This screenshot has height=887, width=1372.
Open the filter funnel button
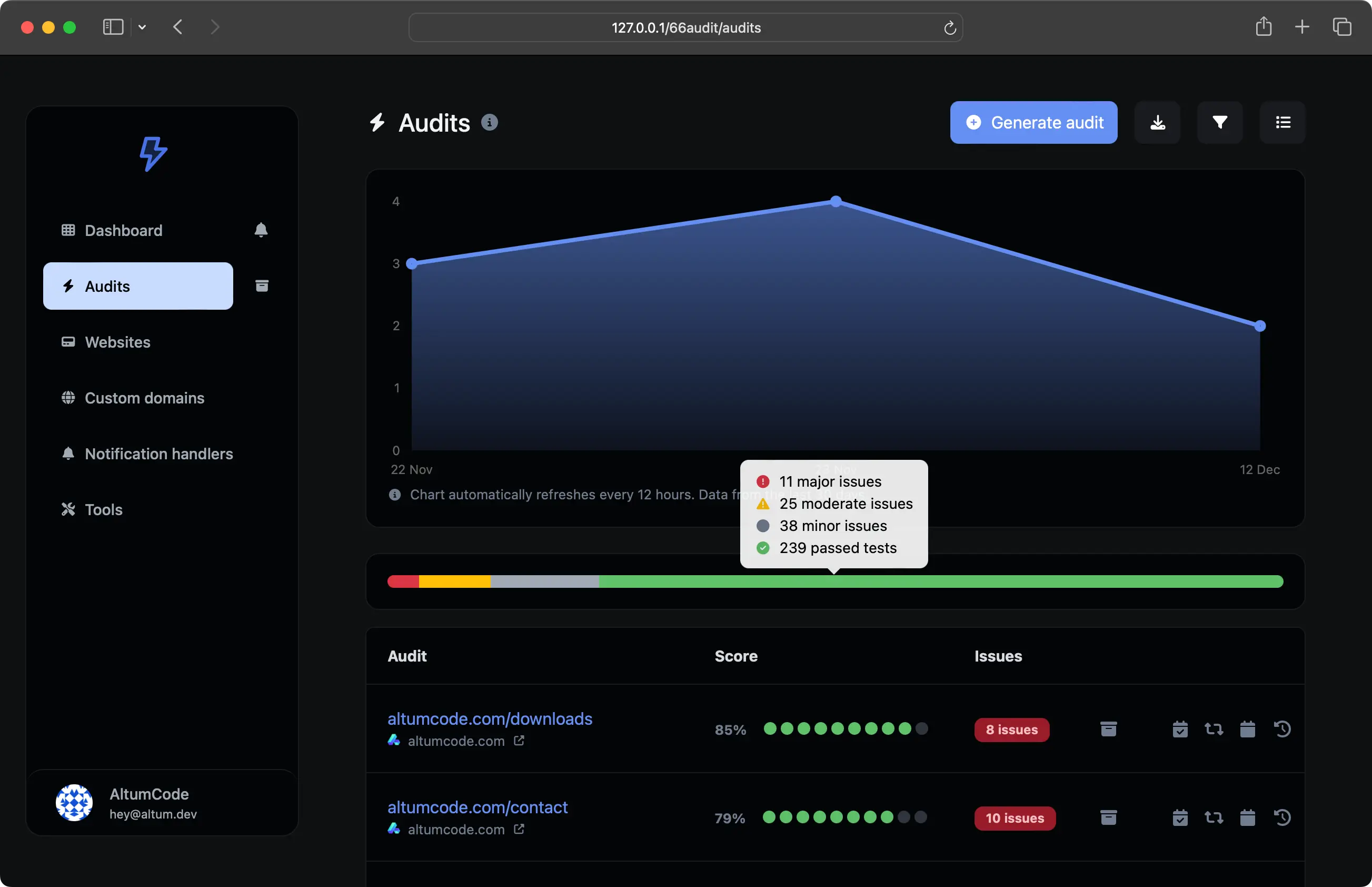click(1219, 123)
